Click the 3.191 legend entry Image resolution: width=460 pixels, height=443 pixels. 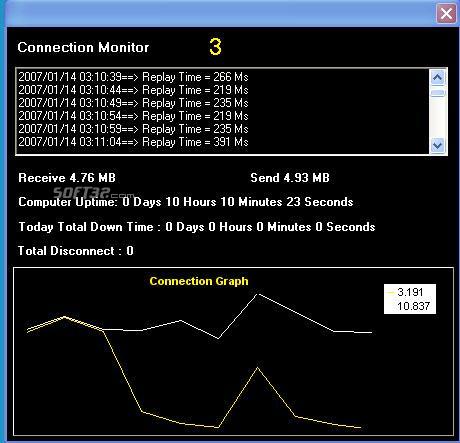point(406,292)
